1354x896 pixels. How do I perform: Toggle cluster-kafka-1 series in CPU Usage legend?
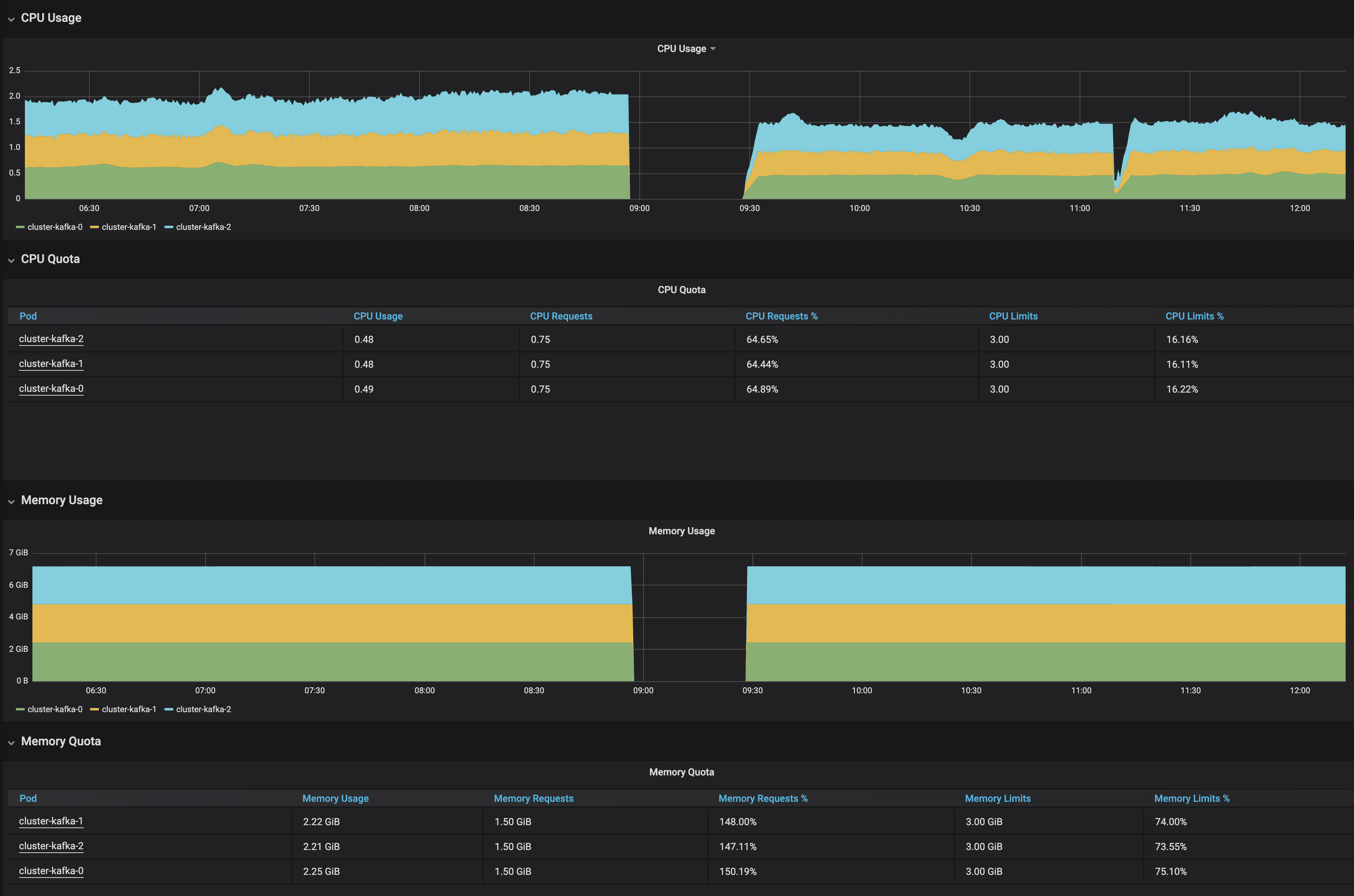click(x=129, y=228)
